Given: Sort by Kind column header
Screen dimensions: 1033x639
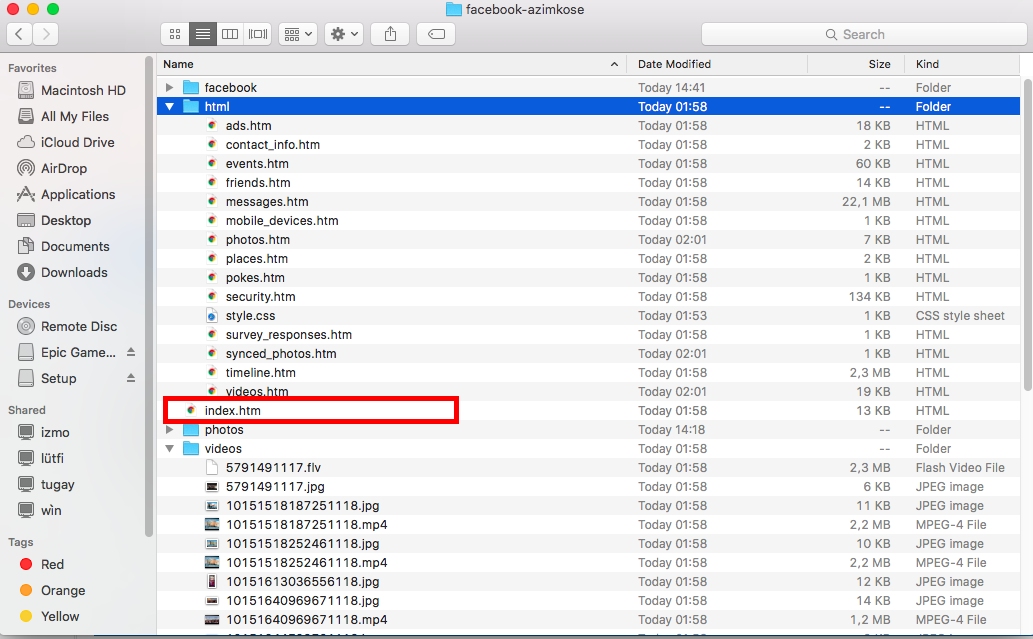Looking at the screenshot, I should click(x=961, y=64).
